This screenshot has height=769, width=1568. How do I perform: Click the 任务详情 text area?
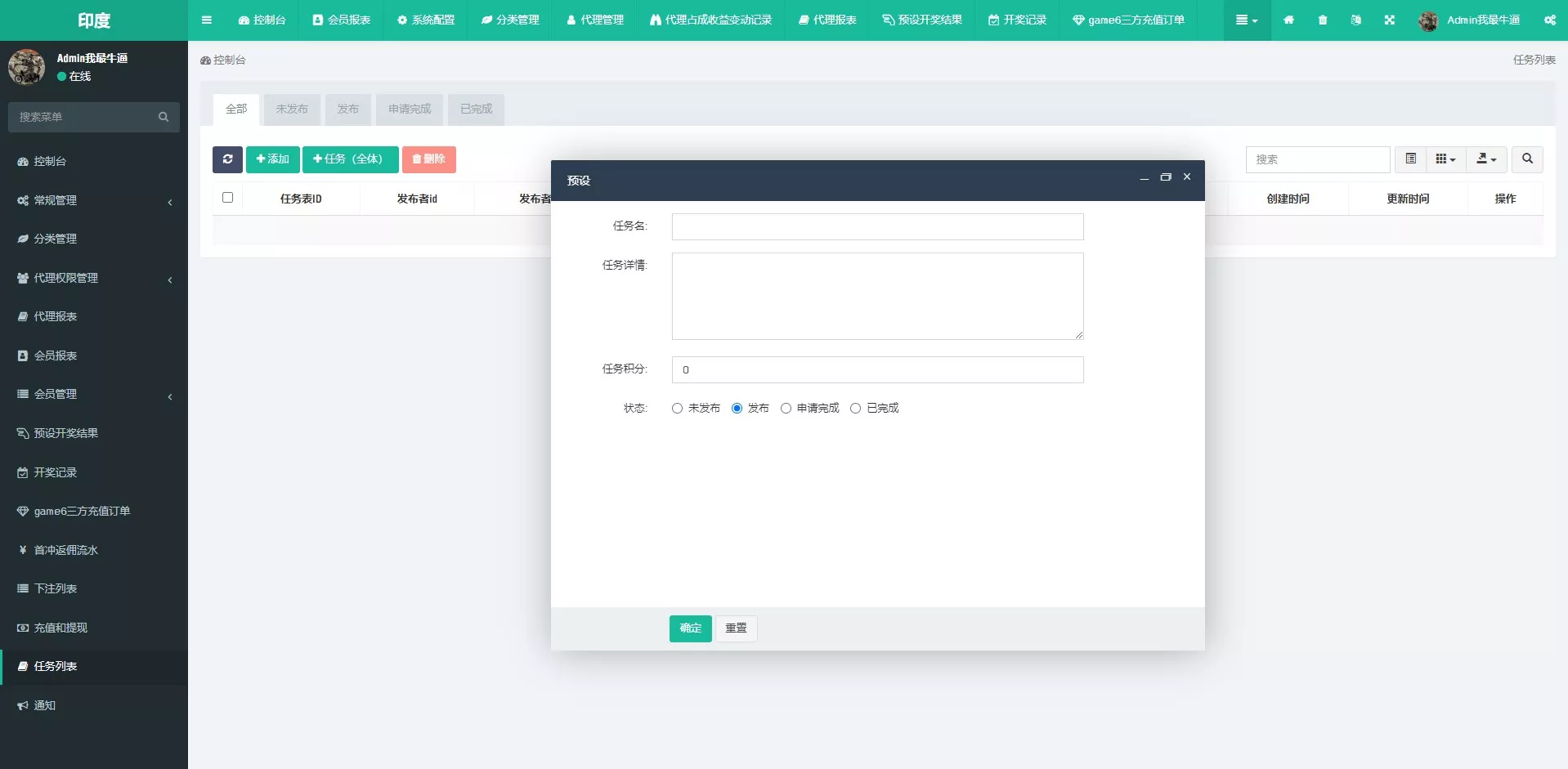(877, 296)
